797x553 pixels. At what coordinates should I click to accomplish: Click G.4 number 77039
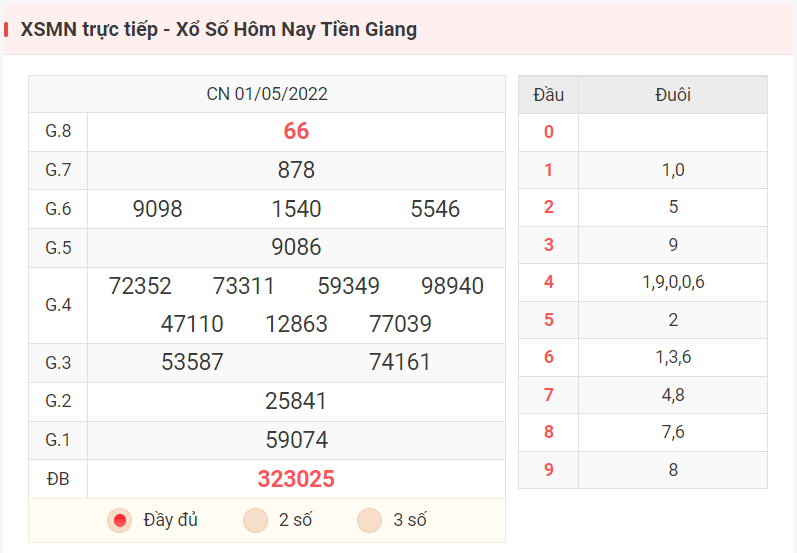[x=401, y=324]
